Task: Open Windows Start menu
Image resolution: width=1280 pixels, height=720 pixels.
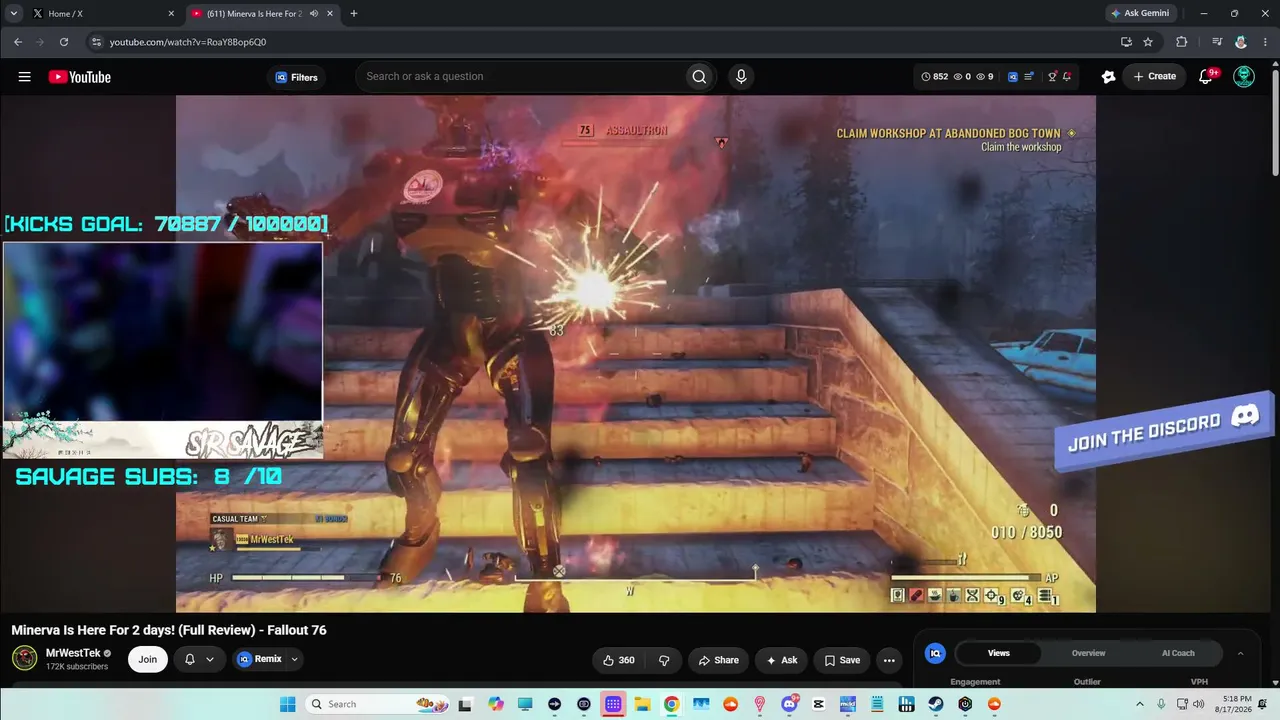Action: click(287, 704)
